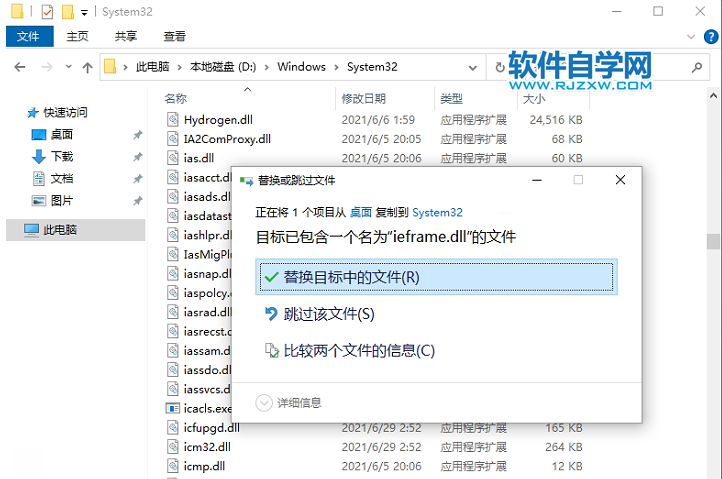Click the iasnap.dll file icon
Screen dimensions: 722x479
pyautogui.click(x=173, y=274)
